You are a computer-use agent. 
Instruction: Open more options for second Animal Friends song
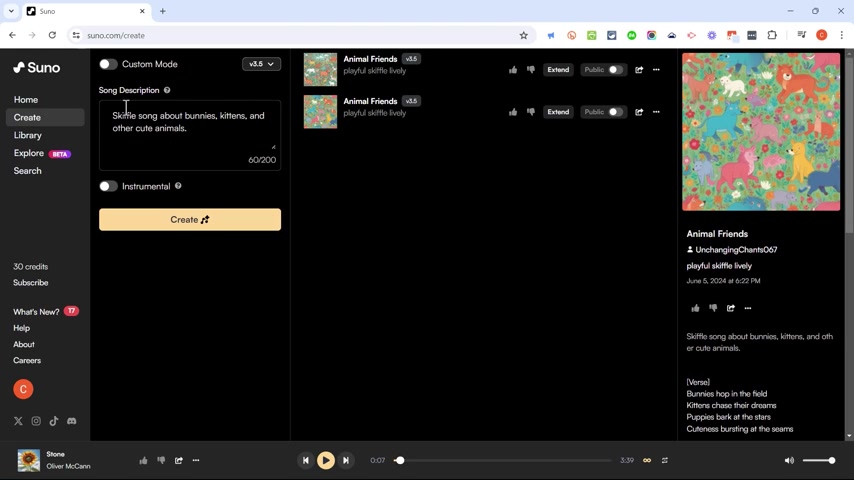tap(656, 112)
